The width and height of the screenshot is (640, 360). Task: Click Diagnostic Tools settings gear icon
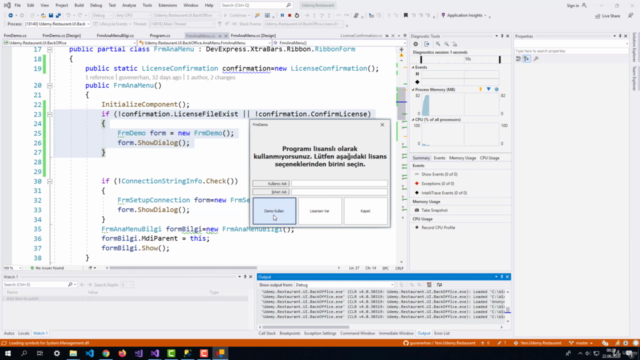[x=416, y=44]
